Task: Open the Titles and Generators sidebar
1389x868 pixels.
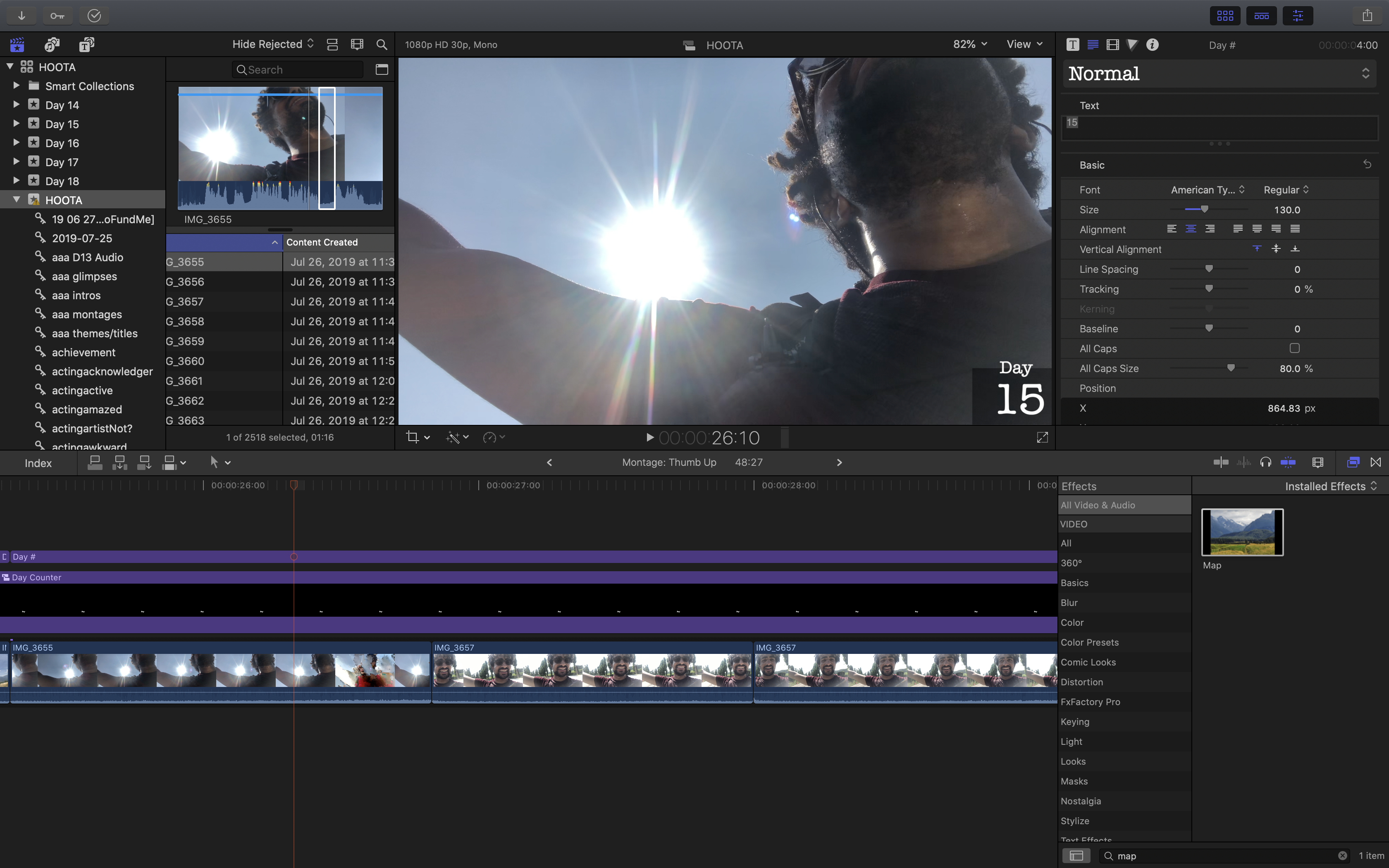Action: (x=87, y=44)
